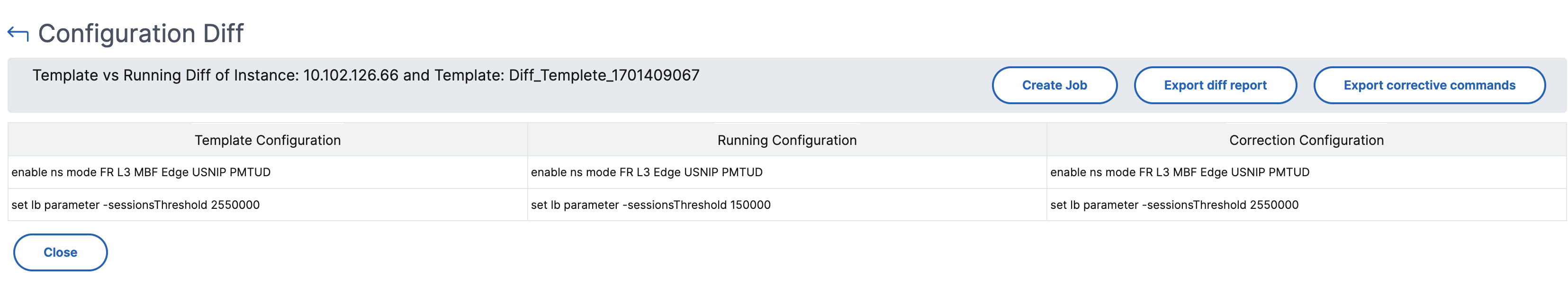
Task: Select the Correction Configuration column header
Action: [1306, 140]
